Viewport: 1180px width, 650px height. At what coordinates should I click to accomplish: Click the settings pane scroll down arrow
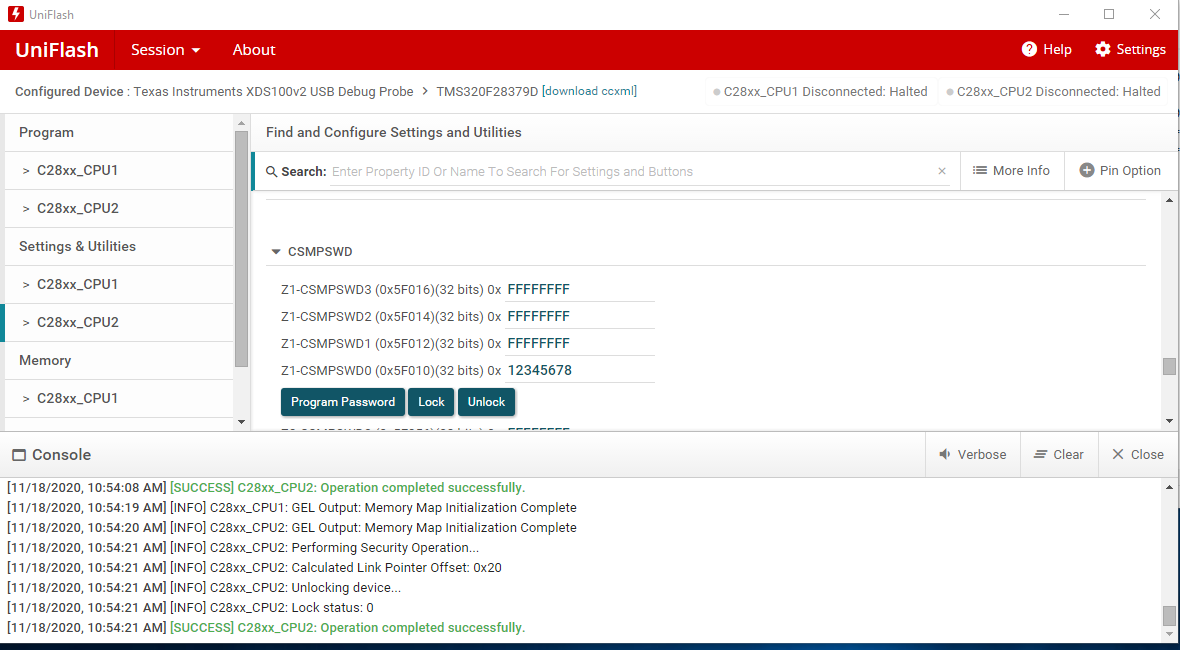coord(1169,421)
